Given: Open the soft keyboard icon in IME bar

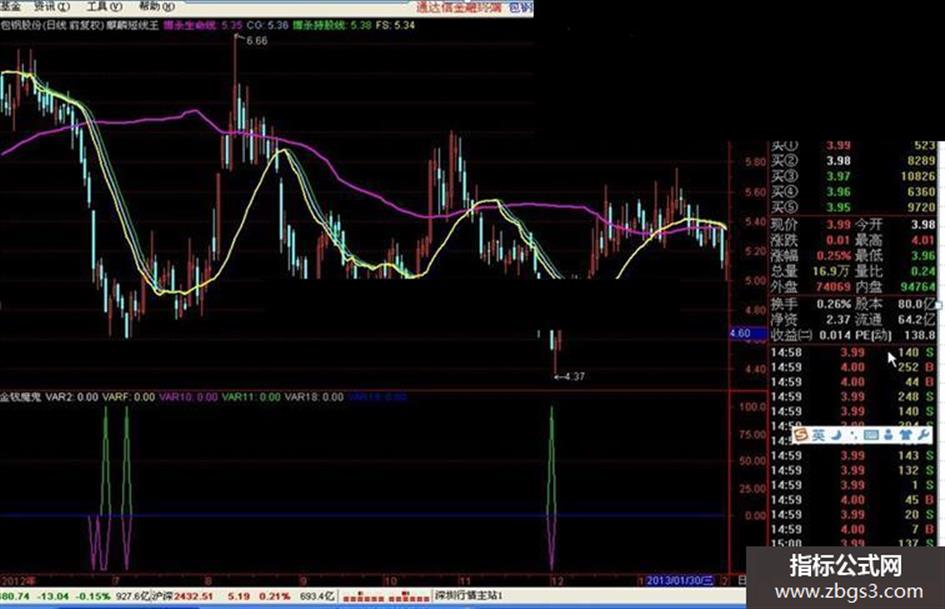Looking at the screenshot, I should pyautogui.click(x=870, y=435).
